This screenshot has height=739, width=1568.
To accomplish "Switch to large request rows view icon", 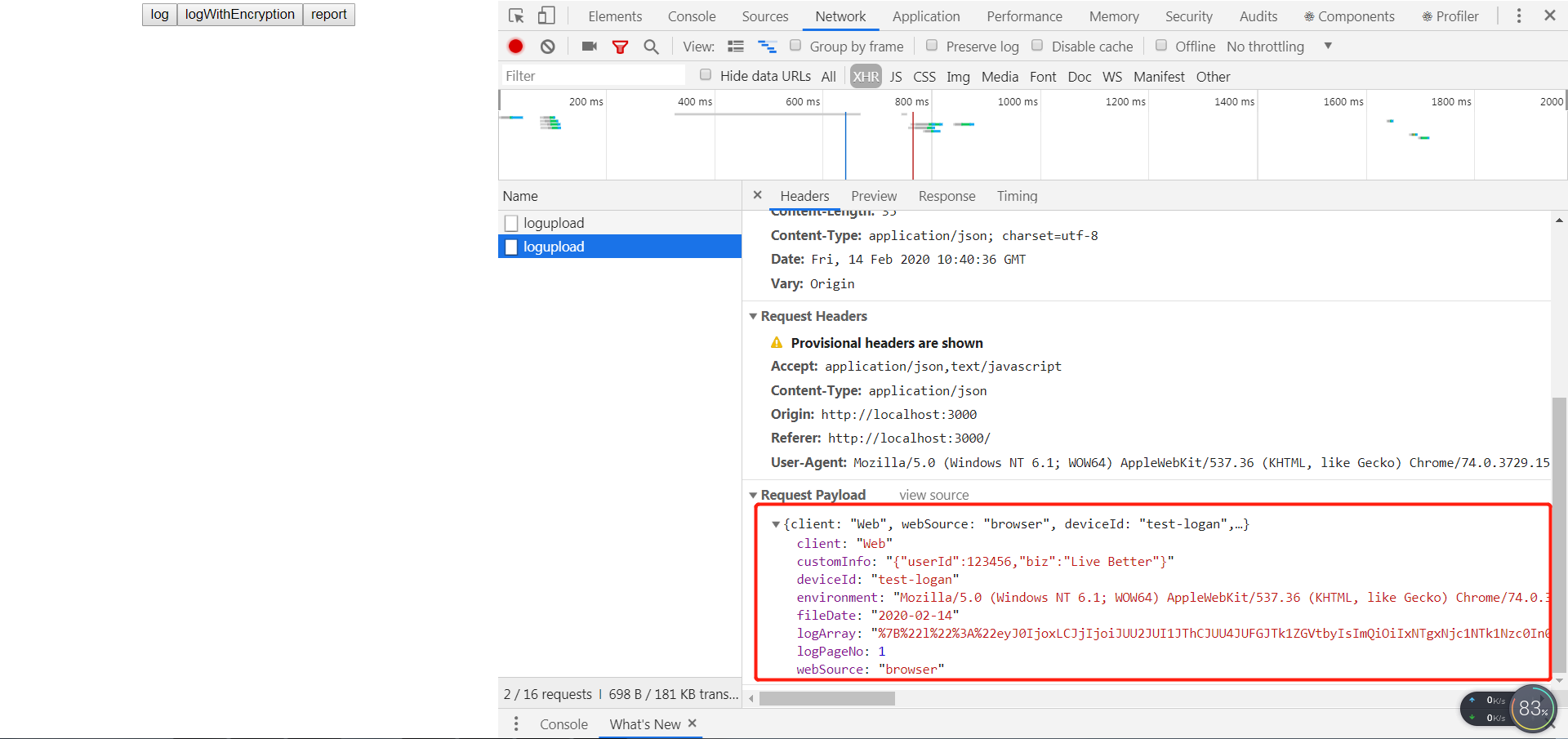I will (736, 47).
